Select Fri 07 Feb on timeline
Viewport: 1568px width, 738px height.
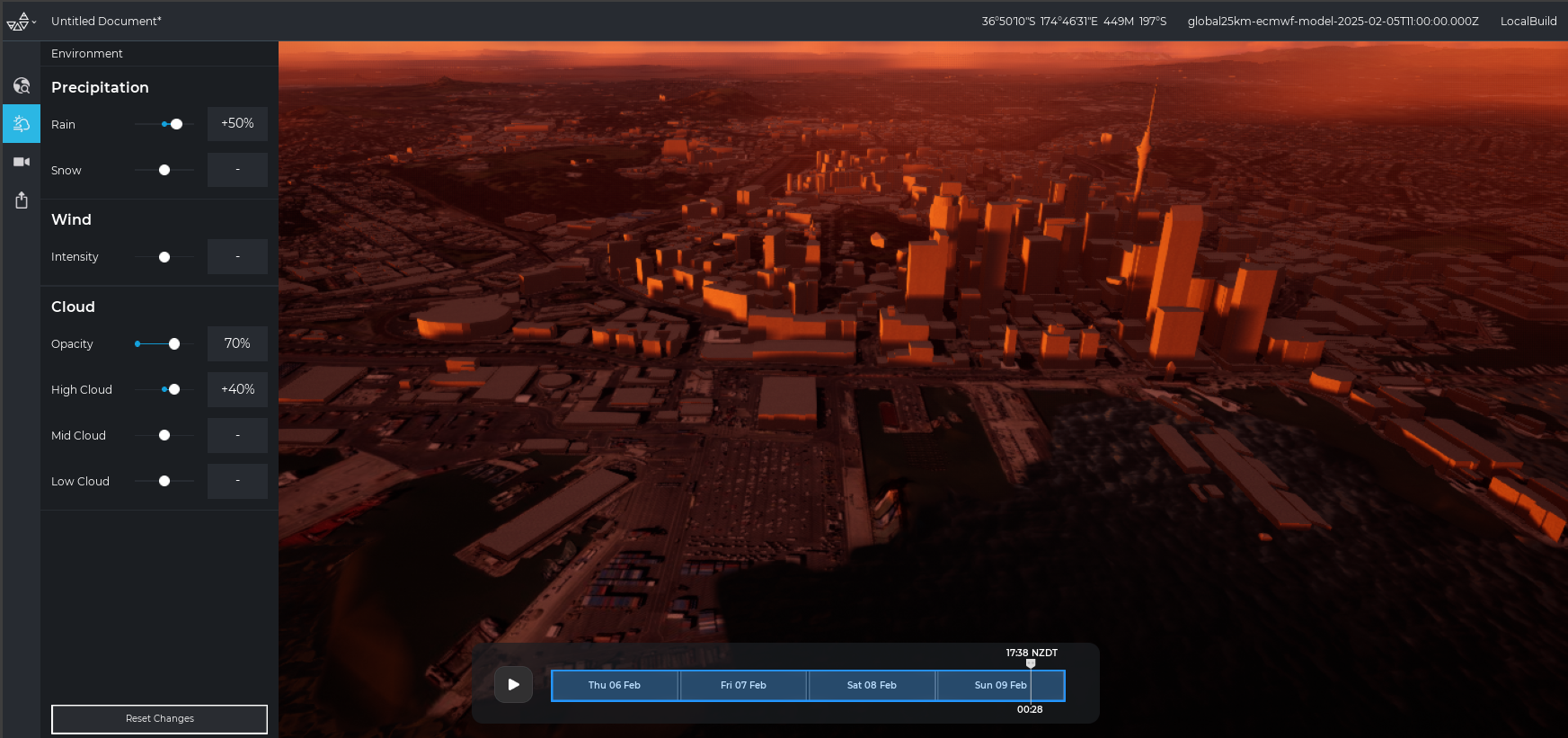tap(743, 685)
